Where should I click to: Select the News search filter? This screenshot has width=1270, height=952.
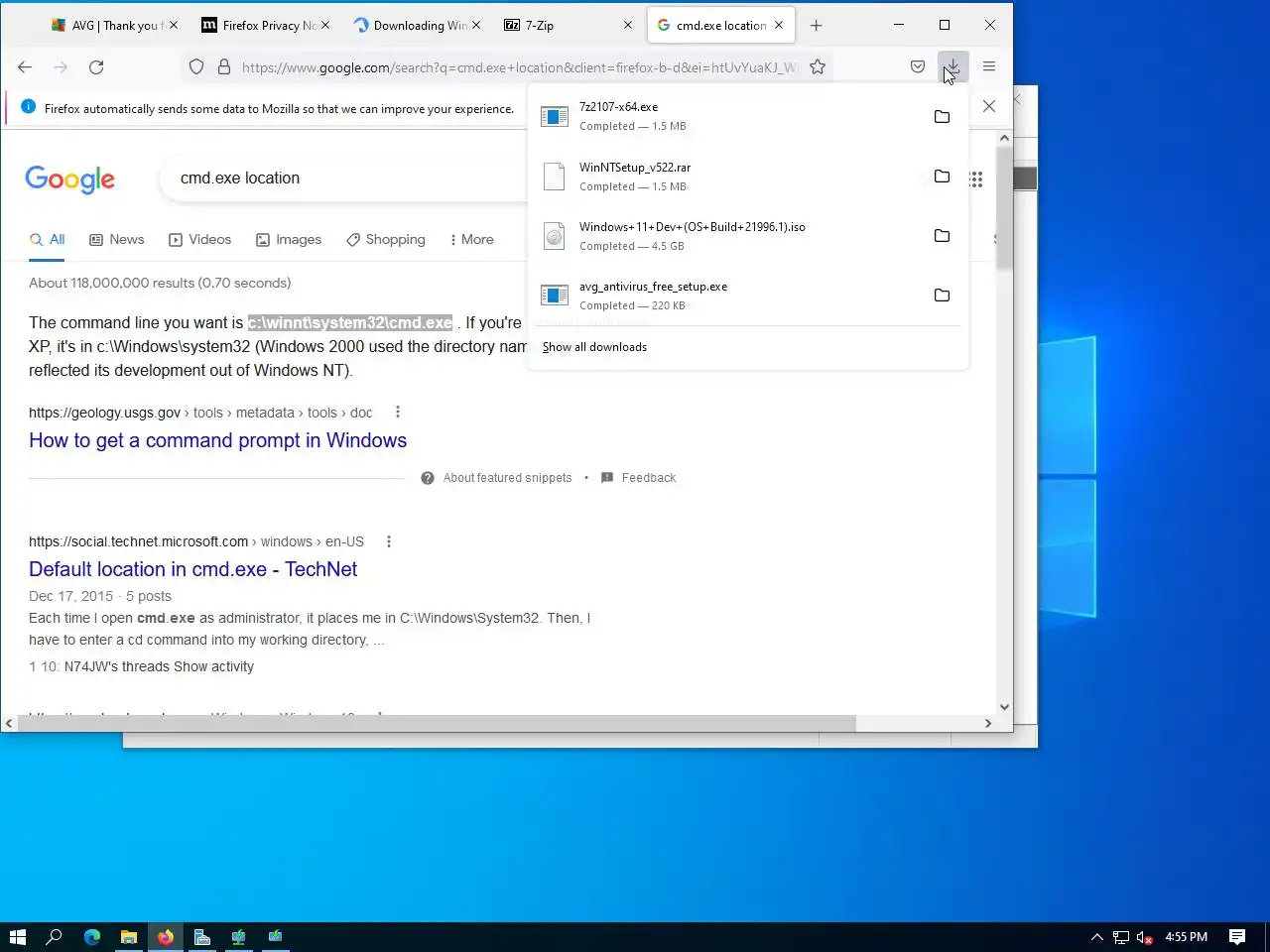click(116, 239)
